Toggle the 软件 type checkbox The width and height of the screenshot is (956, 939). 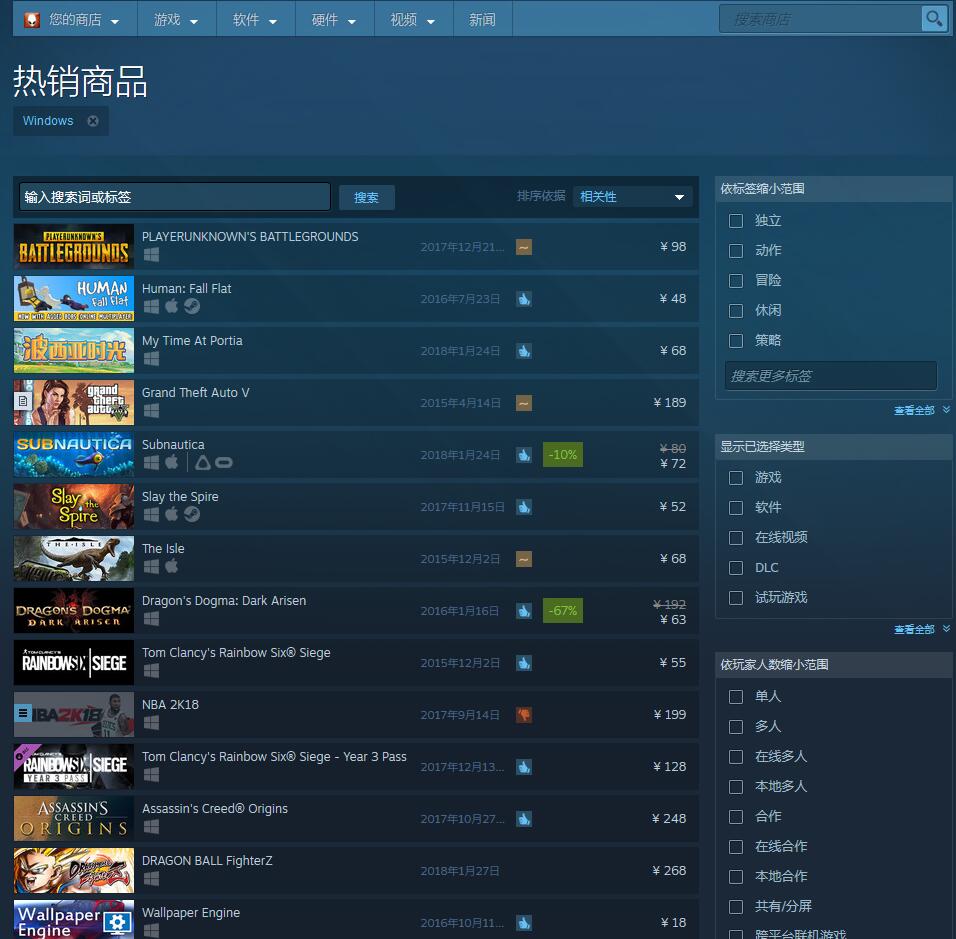tap(736, 507)
